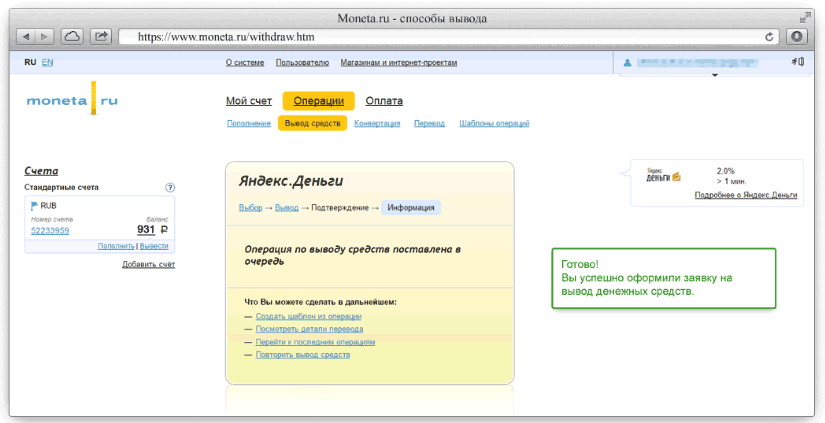Open Подробнее о Яндекс.Деньги link
The width and height of the screenshot is (825, 423).
point(746,195)
